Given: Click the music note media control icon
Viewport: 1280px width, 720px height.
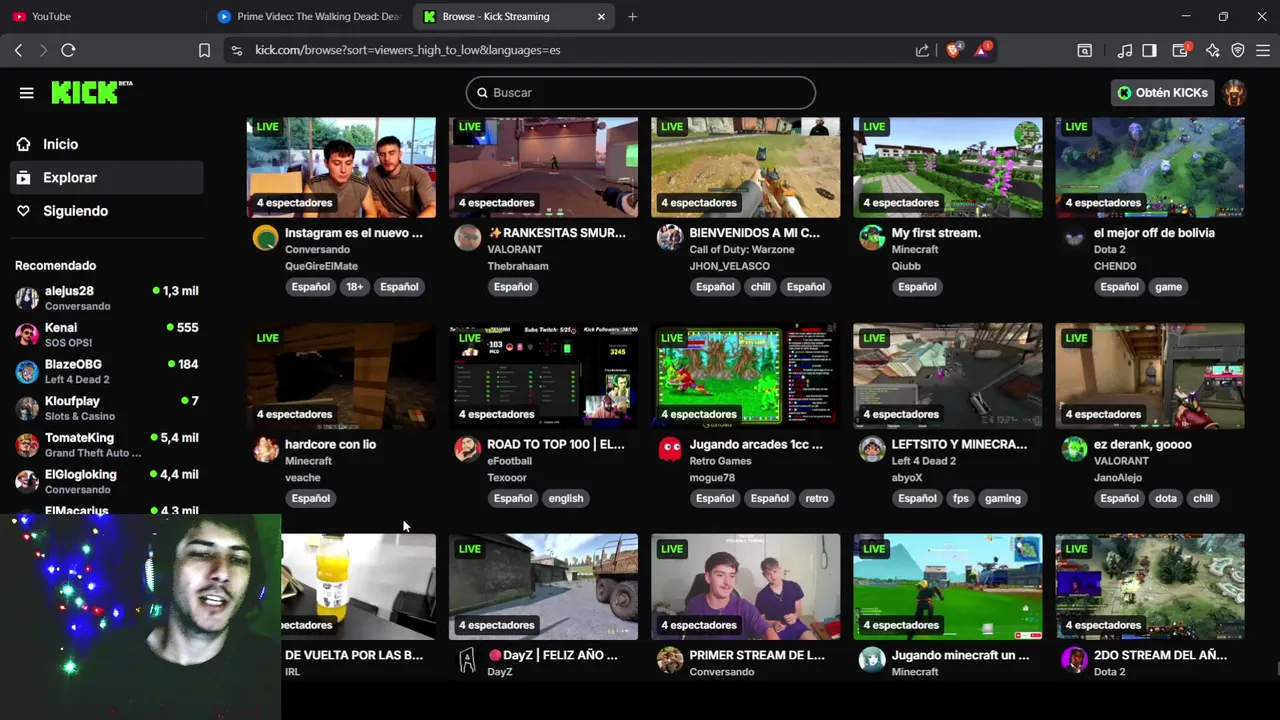Looking at the screenshot, I should pos(1125,50).
